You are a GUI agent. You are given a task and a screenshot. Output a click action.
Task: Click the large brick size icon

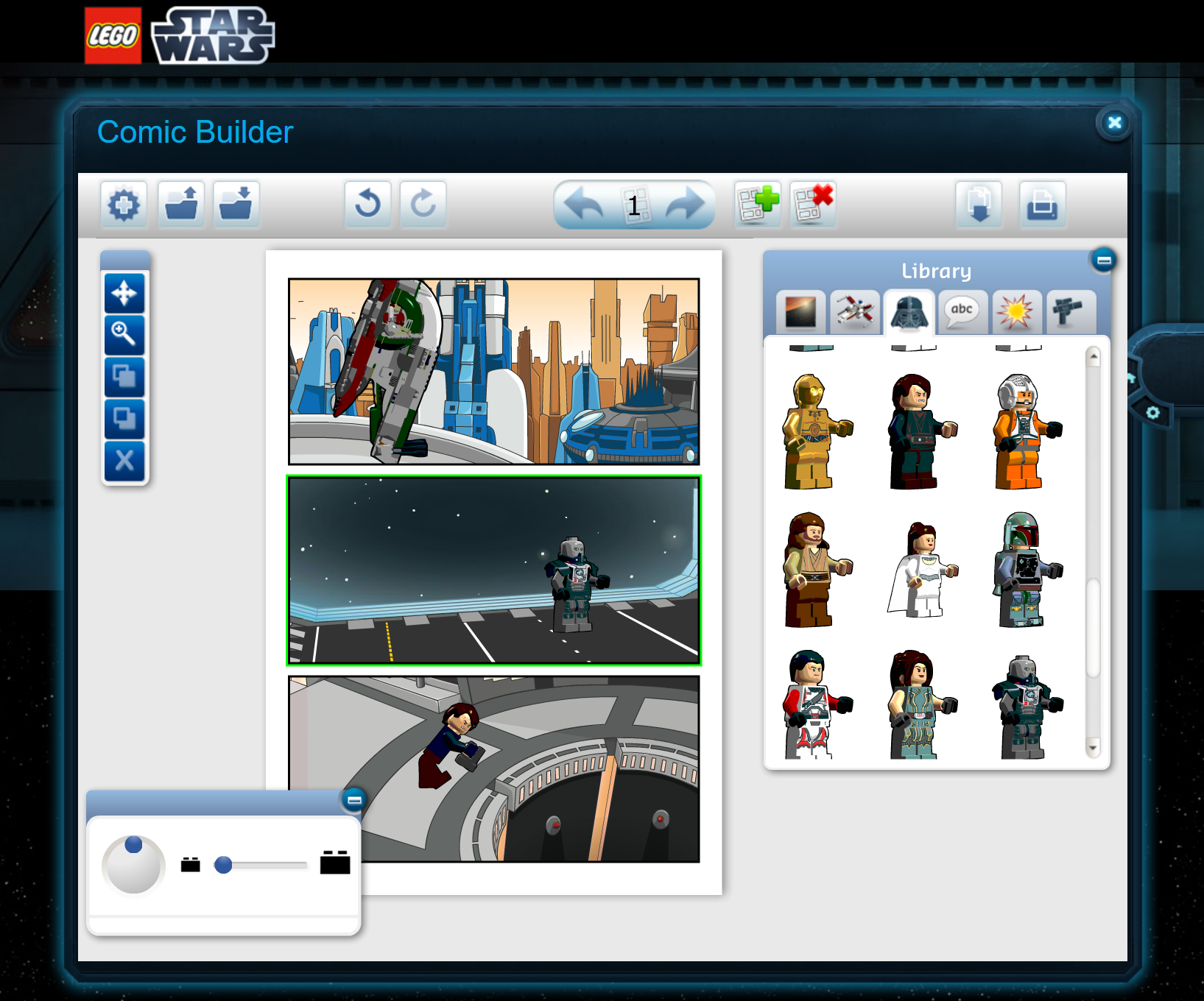tap(335, 862)
